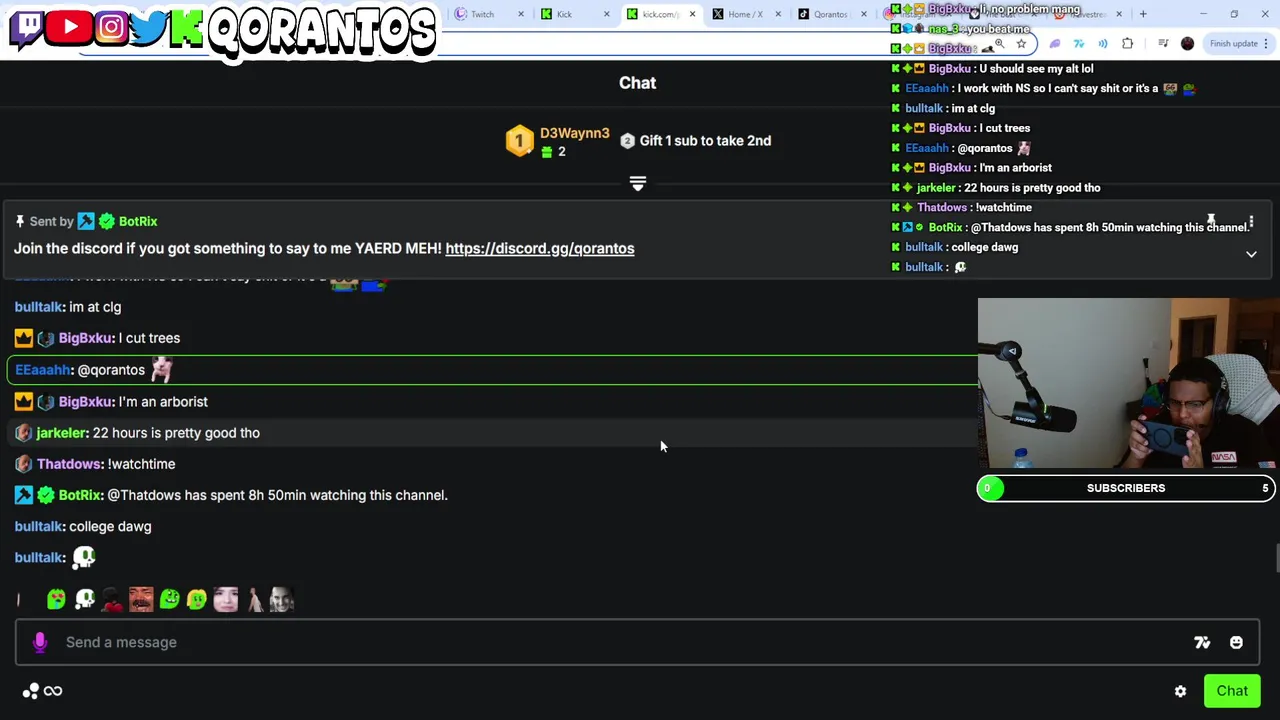This screenshot has width=1280, height=720.
Task: Insert the black-and-white man face emote
Action: 282,600
